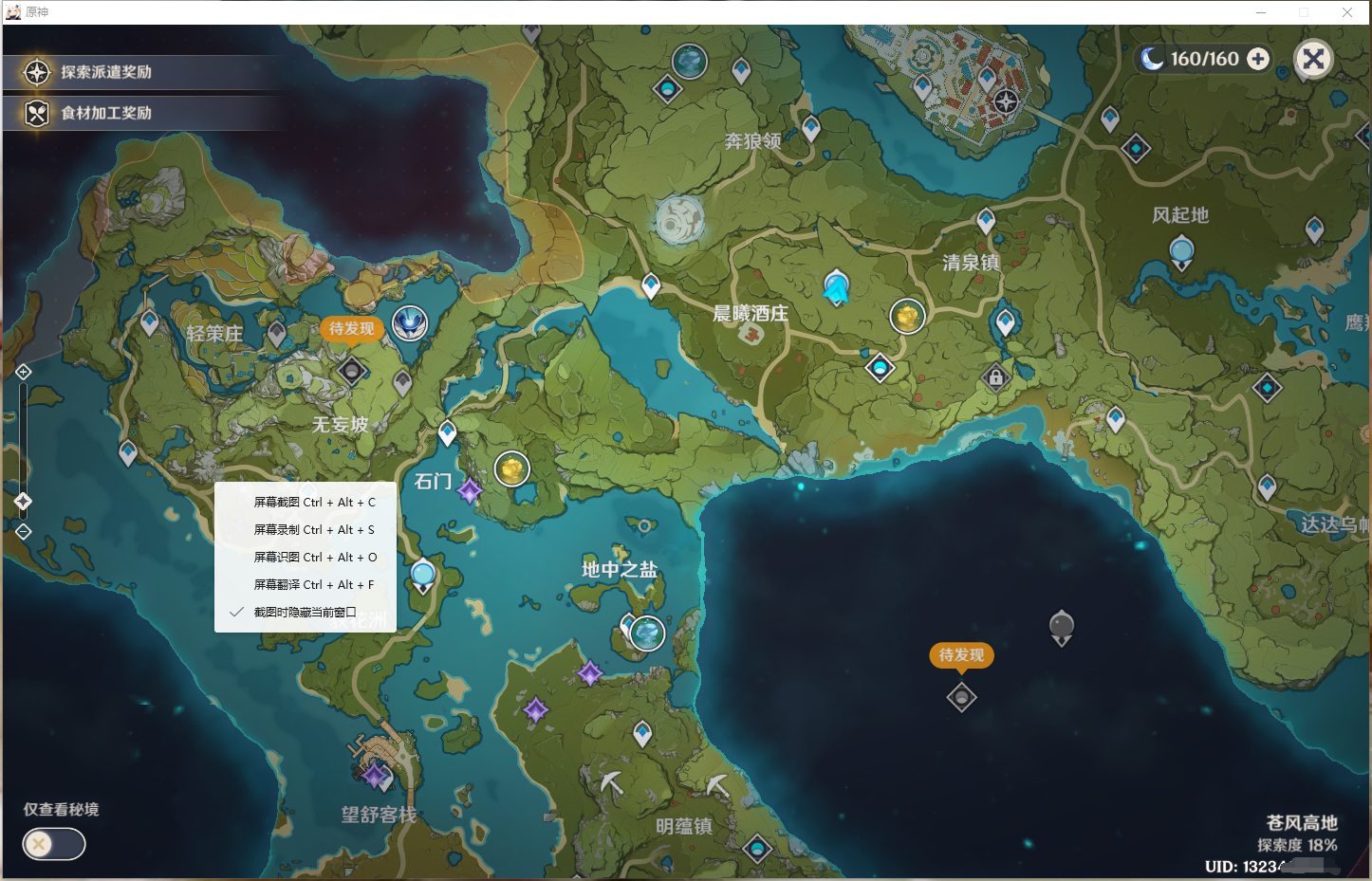Click the cyan player marker northeast of 晨曦酒庄
This screenshot has width=1372, height=881.
pos(836,287)
